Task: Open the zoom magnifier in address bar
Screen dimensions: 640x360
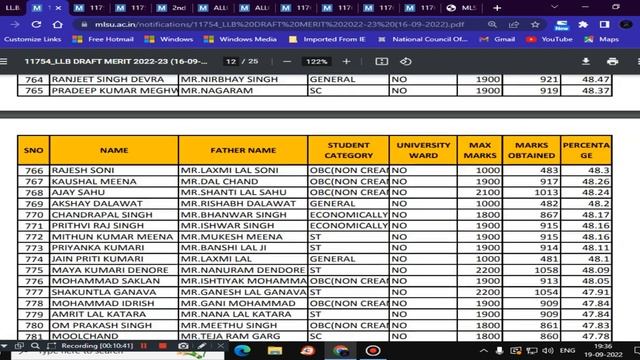Action: coord(492,24)
